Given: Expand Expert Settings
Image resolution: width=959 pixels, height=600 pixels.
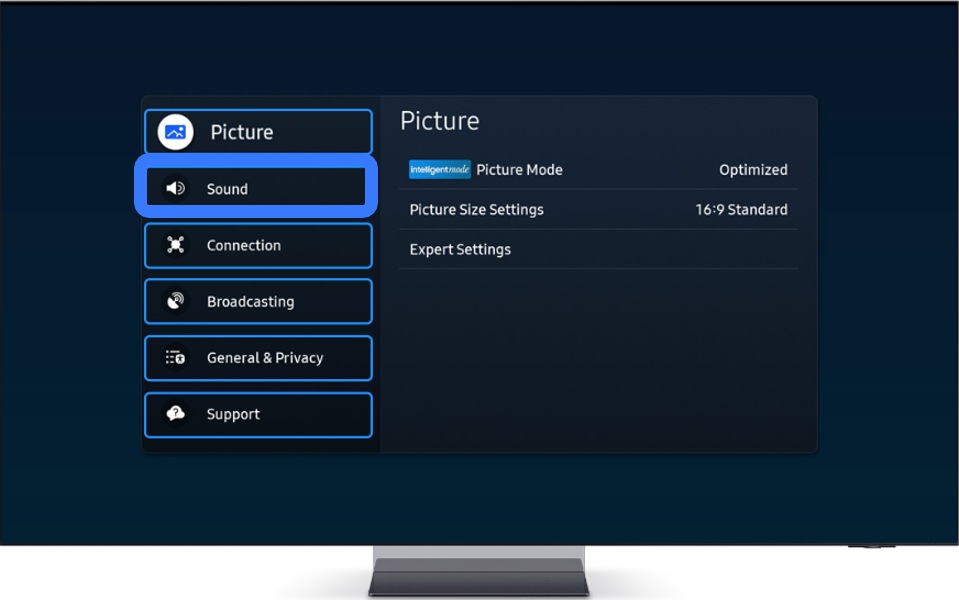Looking at the screenshot, I should (460, 250).
